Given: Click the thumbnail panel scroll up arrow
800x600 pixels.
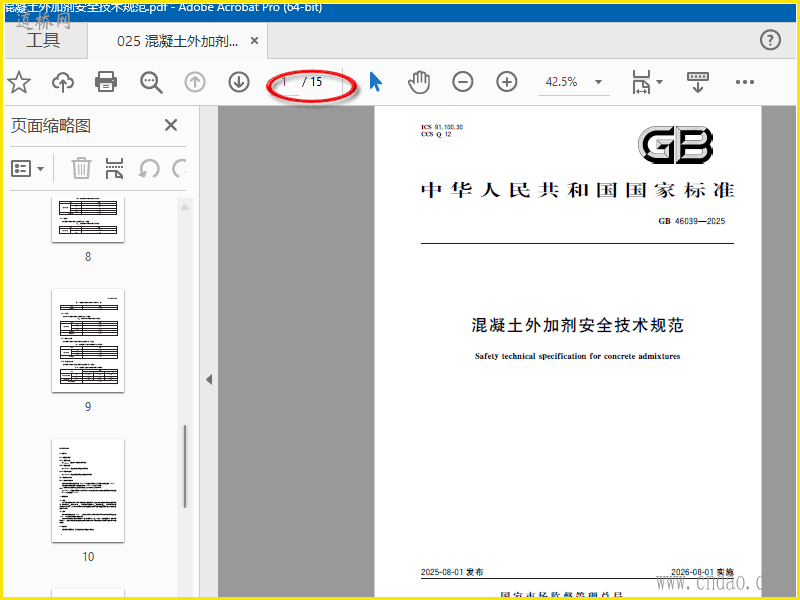Looking at the screenshot, I should 185,207.
